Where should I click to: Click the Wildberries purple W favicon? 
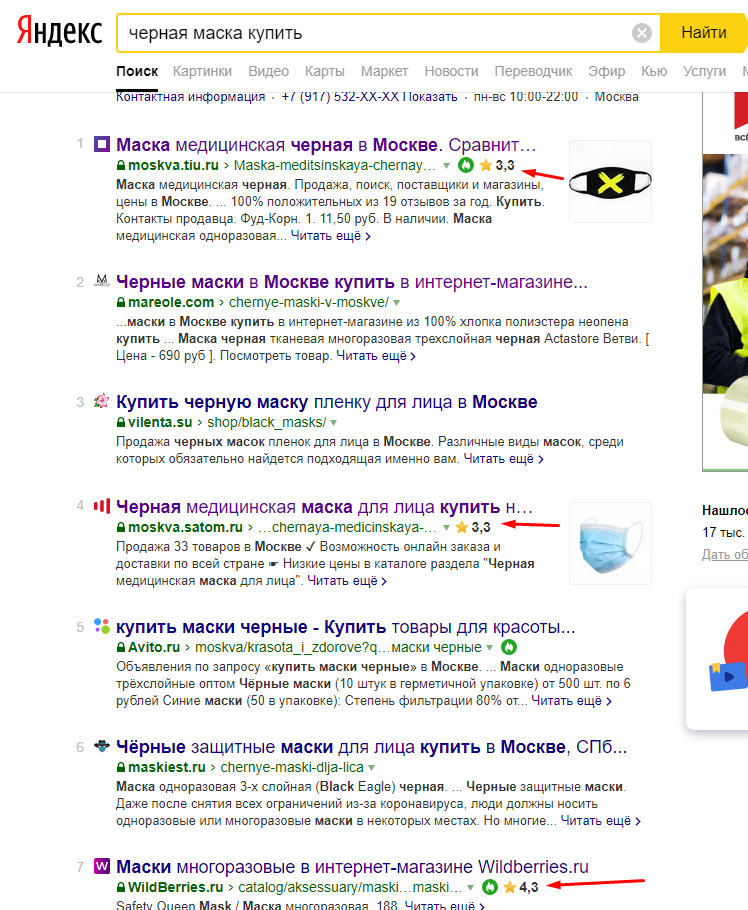click(101, 866)
